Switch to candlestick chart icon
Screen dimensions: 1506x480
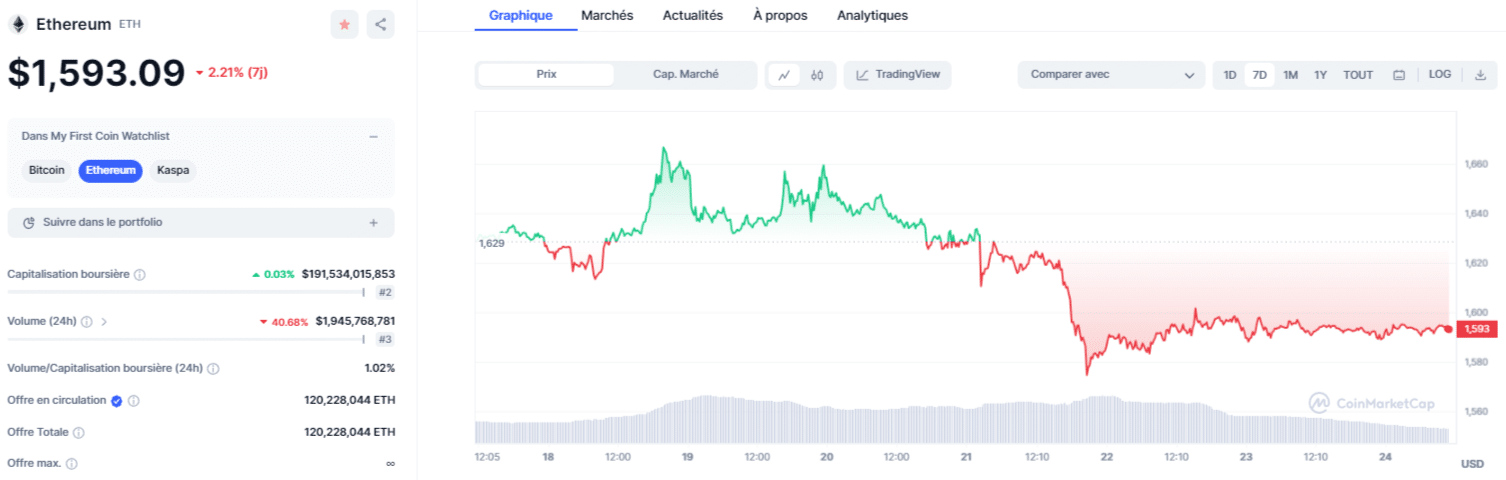point(817,75)
